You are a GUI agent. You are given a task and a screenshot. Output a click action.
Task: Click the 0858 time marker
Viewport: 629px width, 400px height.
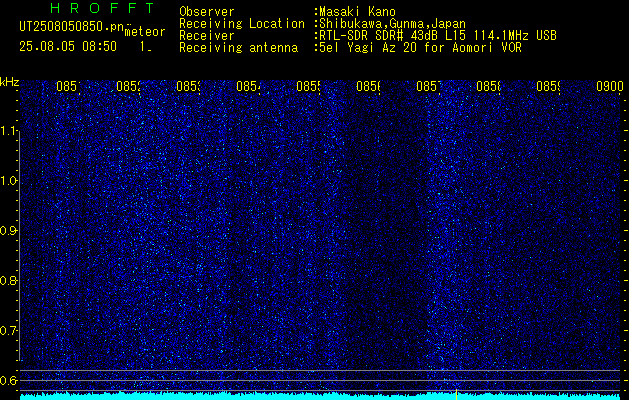(489, 86)
